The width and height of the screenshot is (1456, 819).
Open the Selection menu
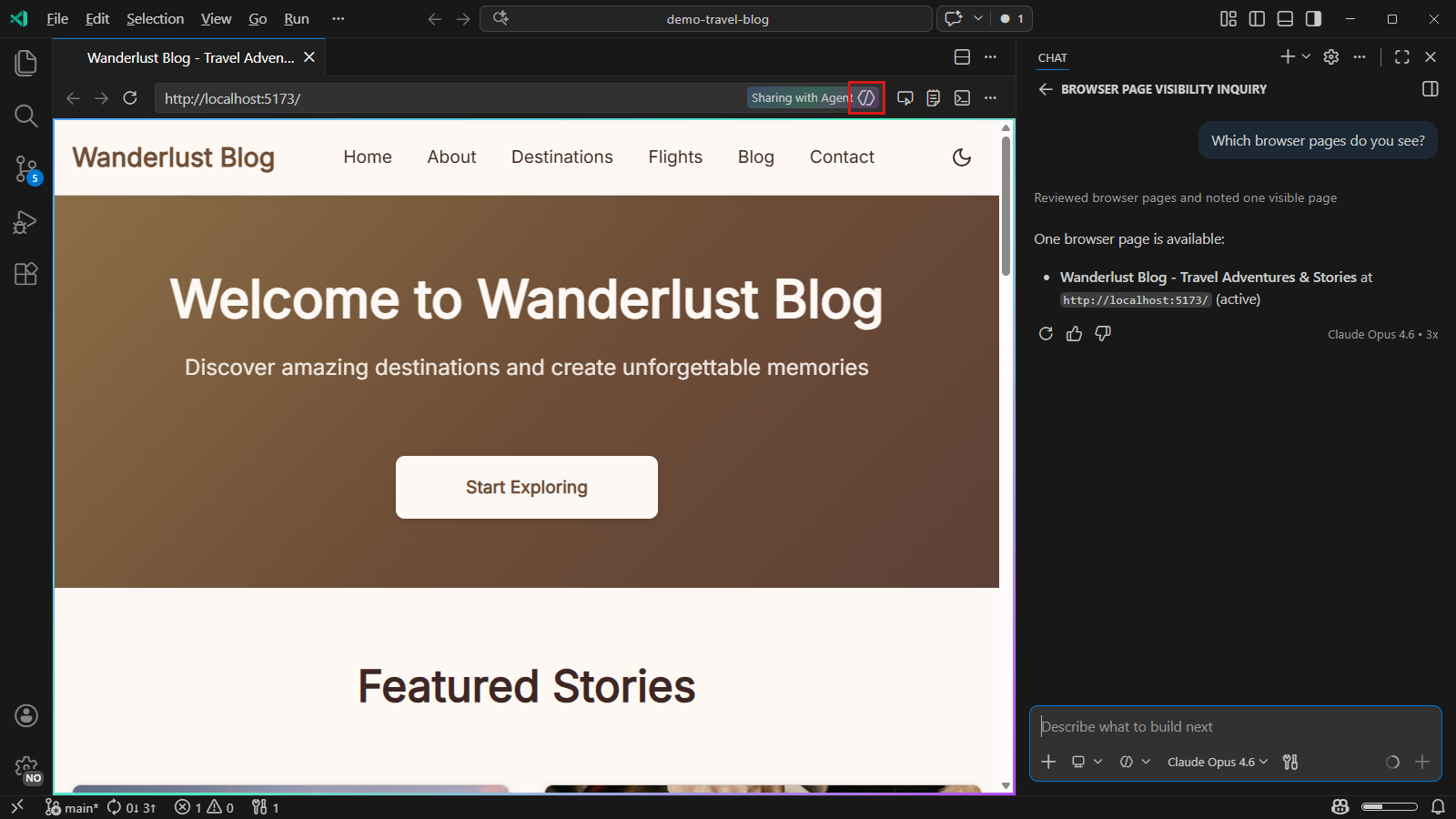click(155, 19)
